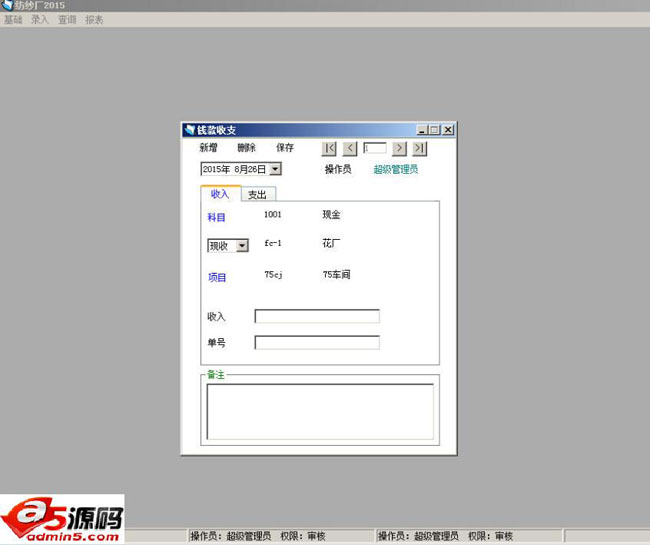Screen dimensions: 650x545
Task: Select the name 花厂
Action: point(332,243)
